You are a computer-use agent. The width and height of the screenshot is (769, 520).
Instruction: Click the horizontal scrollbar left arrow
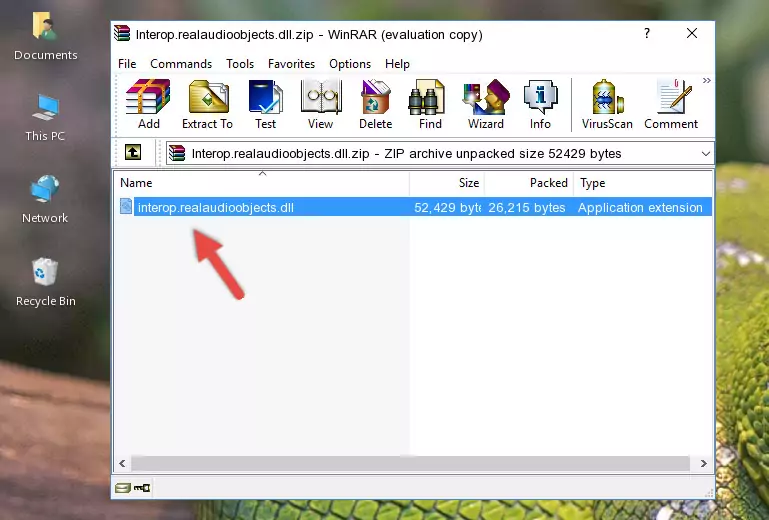pyautogui.click(x=122, y=463)
